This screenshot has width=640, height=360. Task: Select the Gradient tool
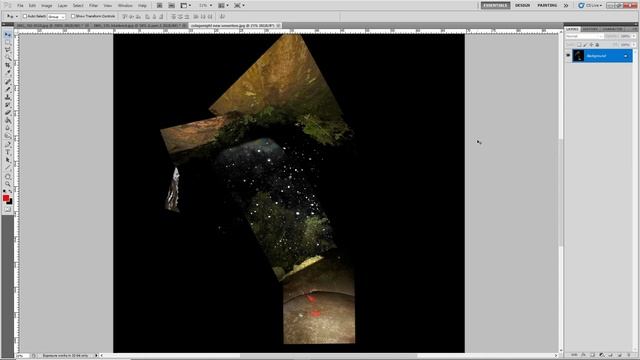point(8,120)
